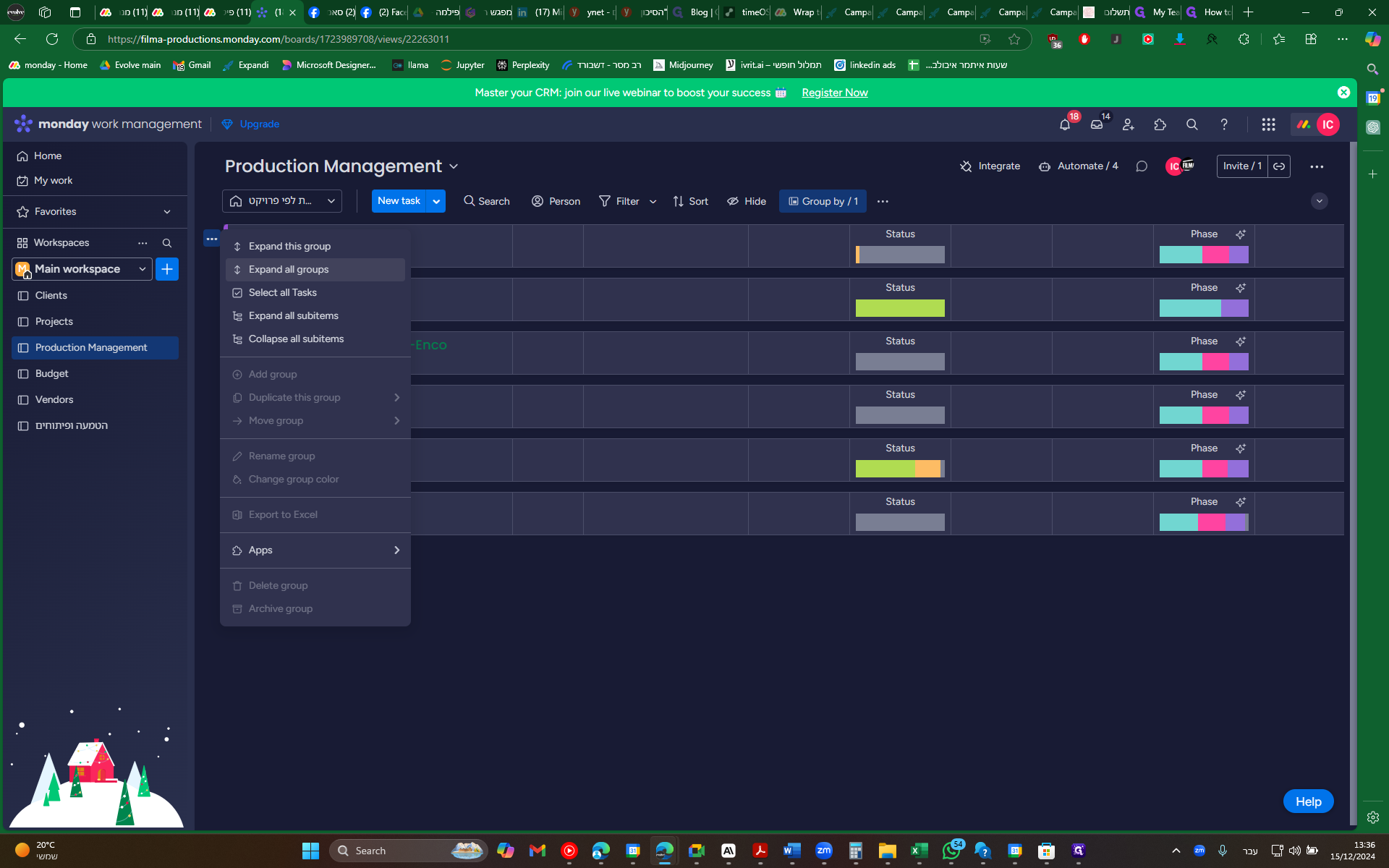The height and width of the screenshot is (868, 1389).
Task: Click green-orange Status bar in fifth group
Action: (900, 469)
